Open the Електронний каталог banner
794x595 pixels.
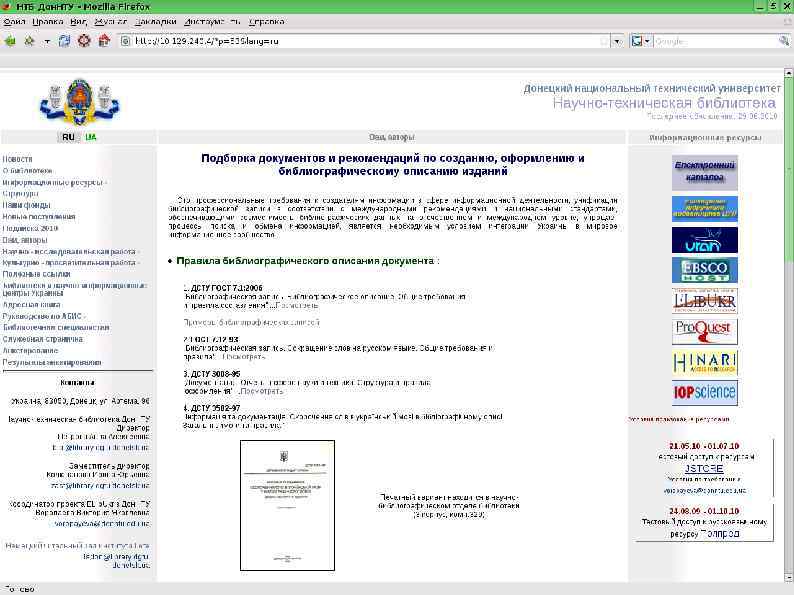coord(704,172)
